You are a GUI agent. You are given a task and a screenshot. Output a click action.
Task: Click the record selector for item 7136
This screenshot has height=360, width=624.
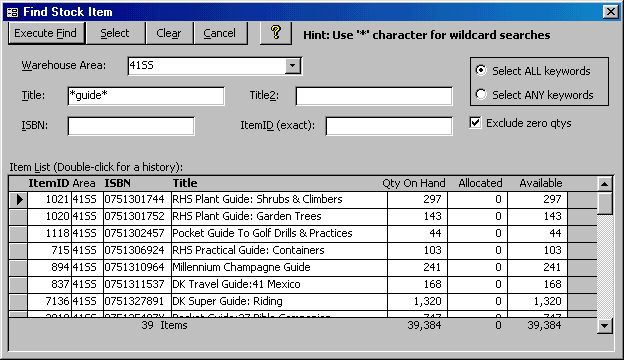pyautogui.click(x=18, y=302)
